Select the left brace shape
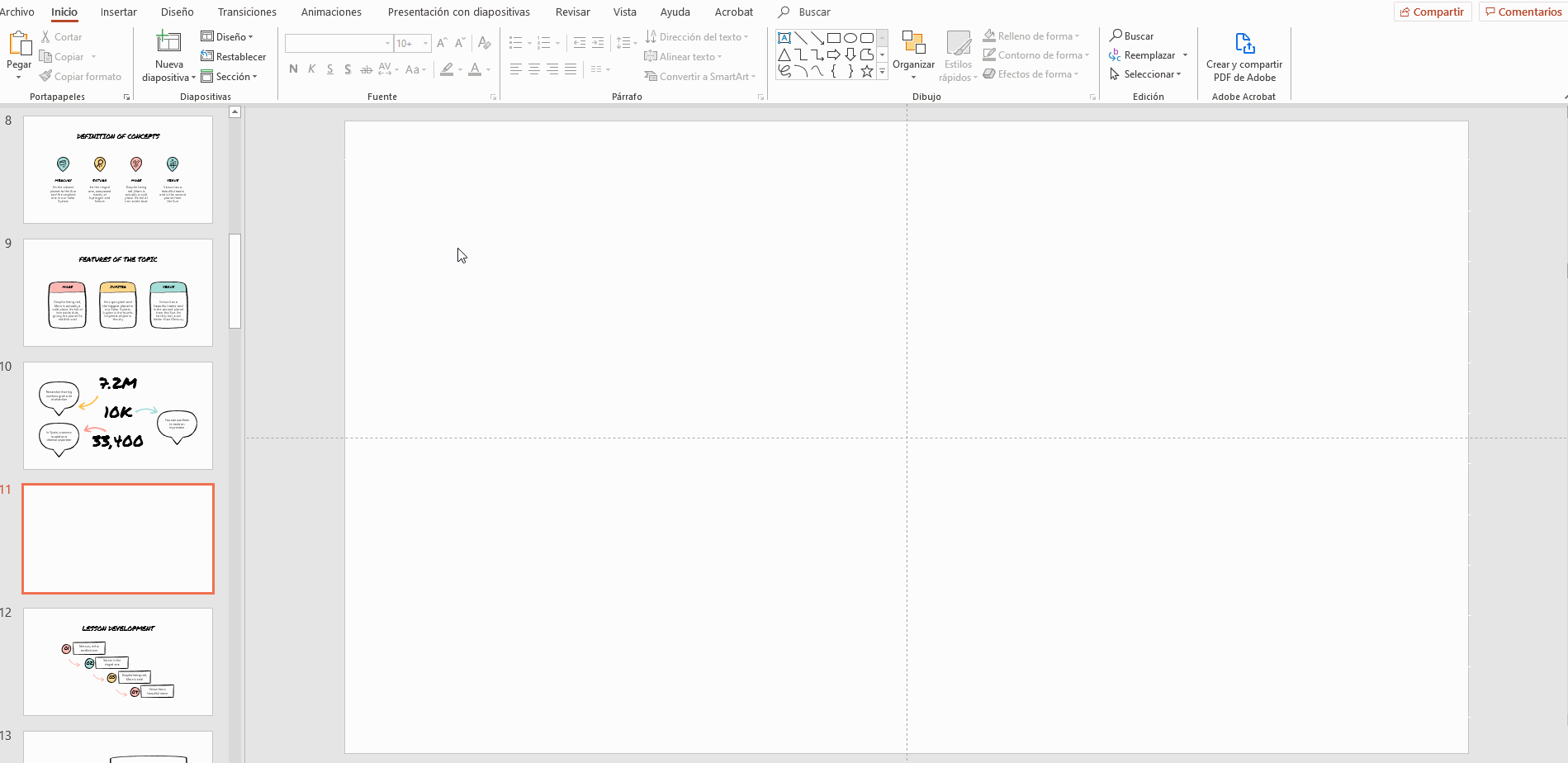This screenshot has height=763, width=1568. pyautogui.click(x=834, y=71)
